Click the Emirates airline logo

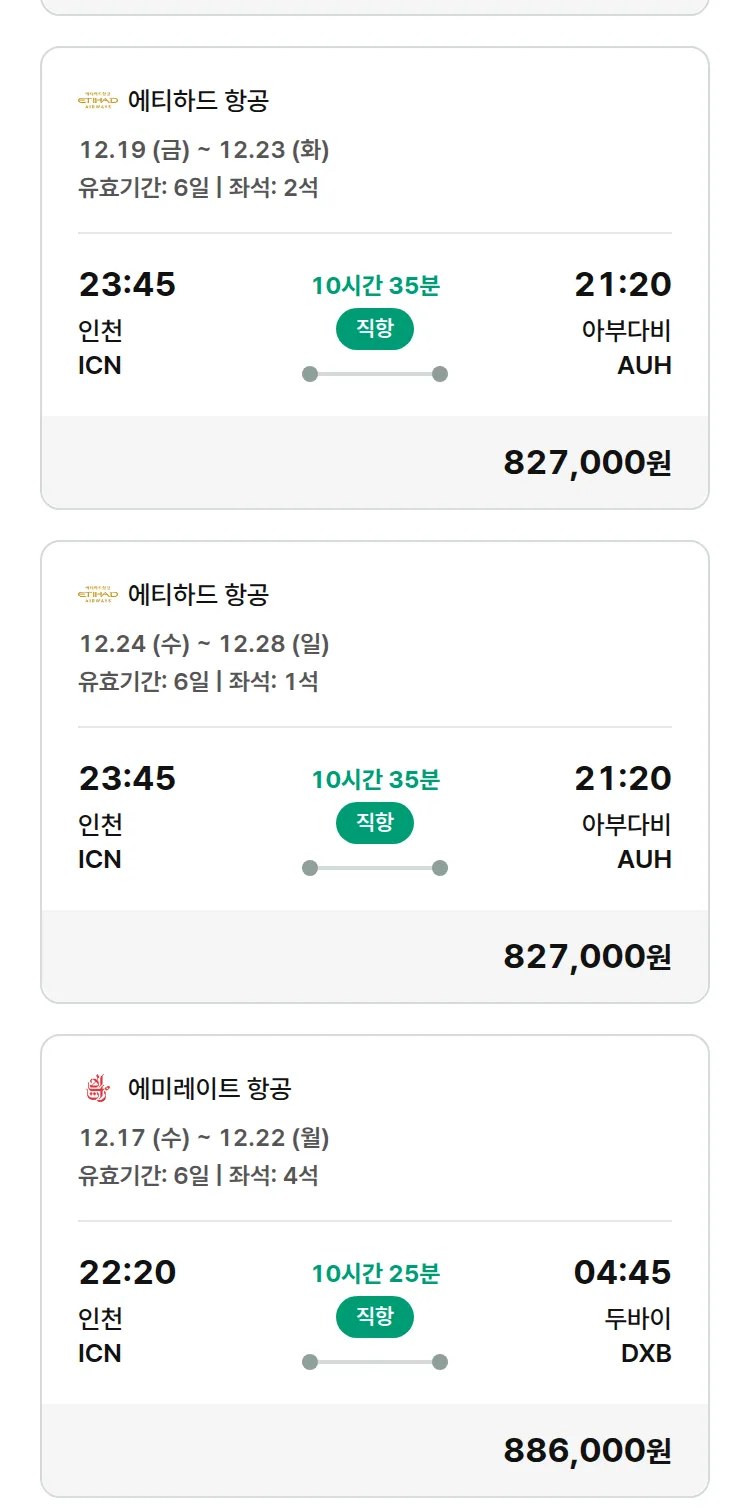(98, 1088)
